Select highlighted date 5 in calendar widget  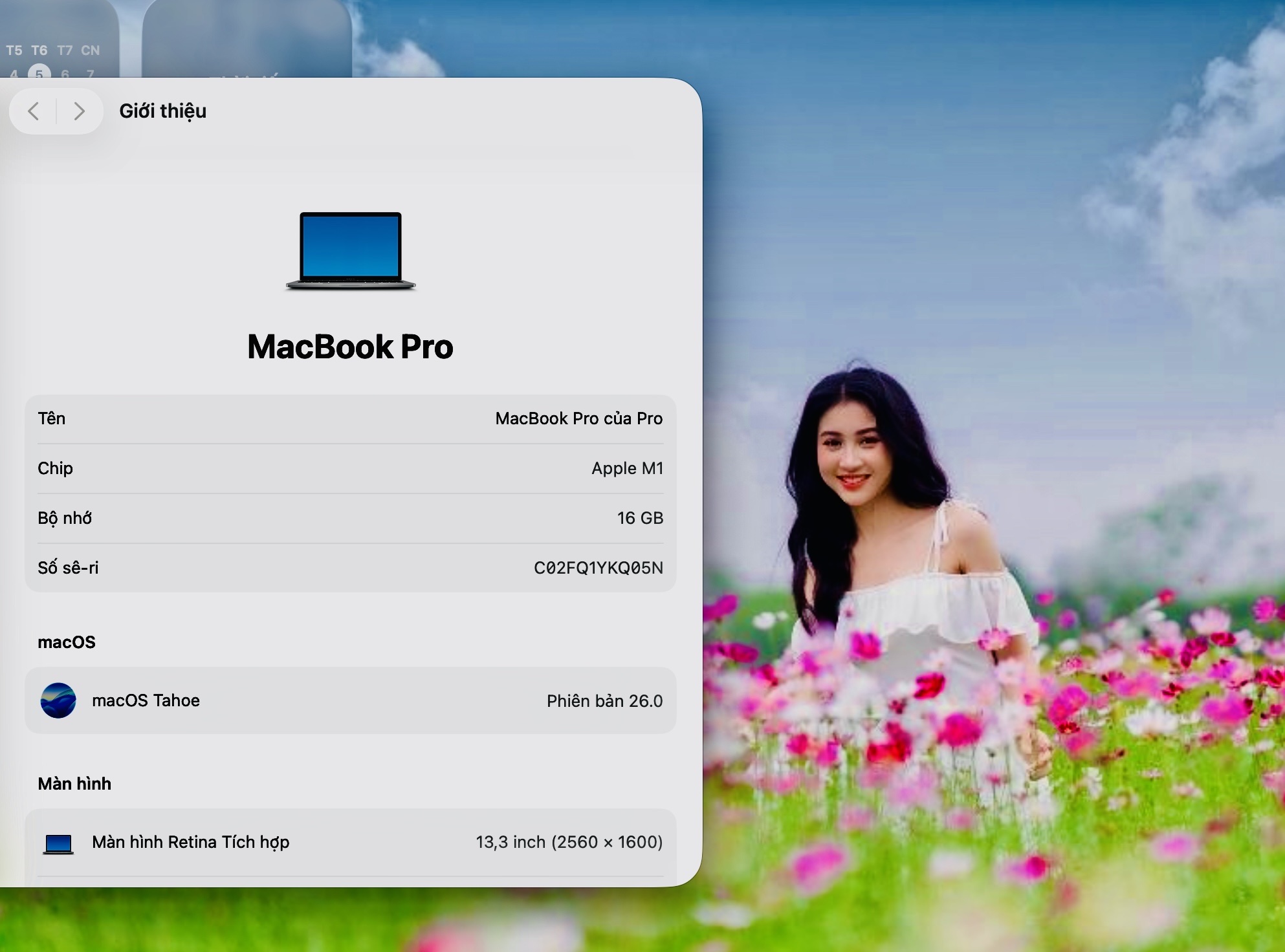click(x=39, y=73)
